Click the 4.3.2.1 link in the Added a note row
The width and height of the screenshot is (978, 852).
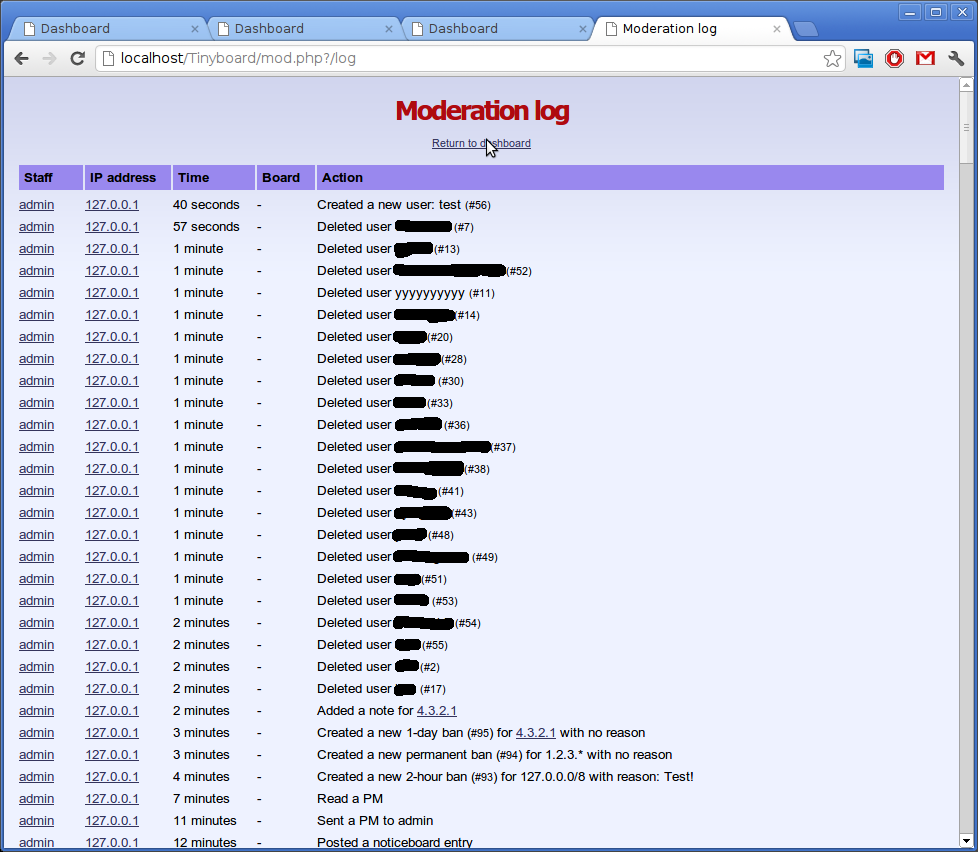pos(436,711)
